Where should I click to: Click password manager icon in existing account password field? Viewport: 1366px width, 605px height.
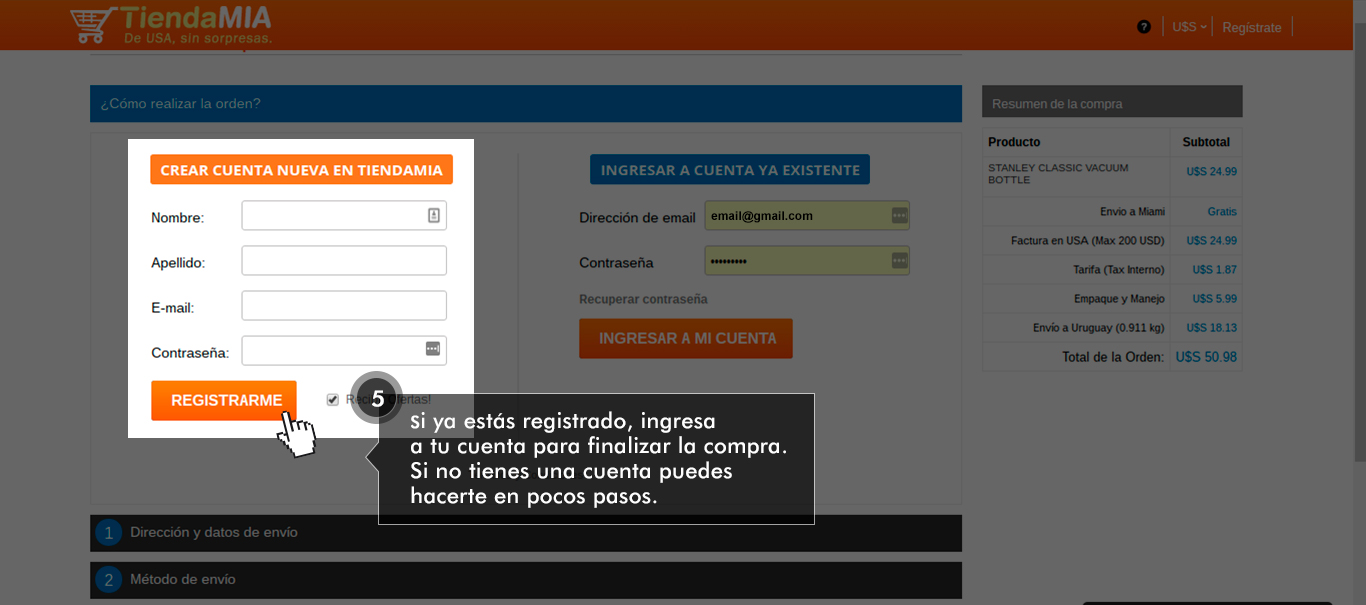pos(899,261)
